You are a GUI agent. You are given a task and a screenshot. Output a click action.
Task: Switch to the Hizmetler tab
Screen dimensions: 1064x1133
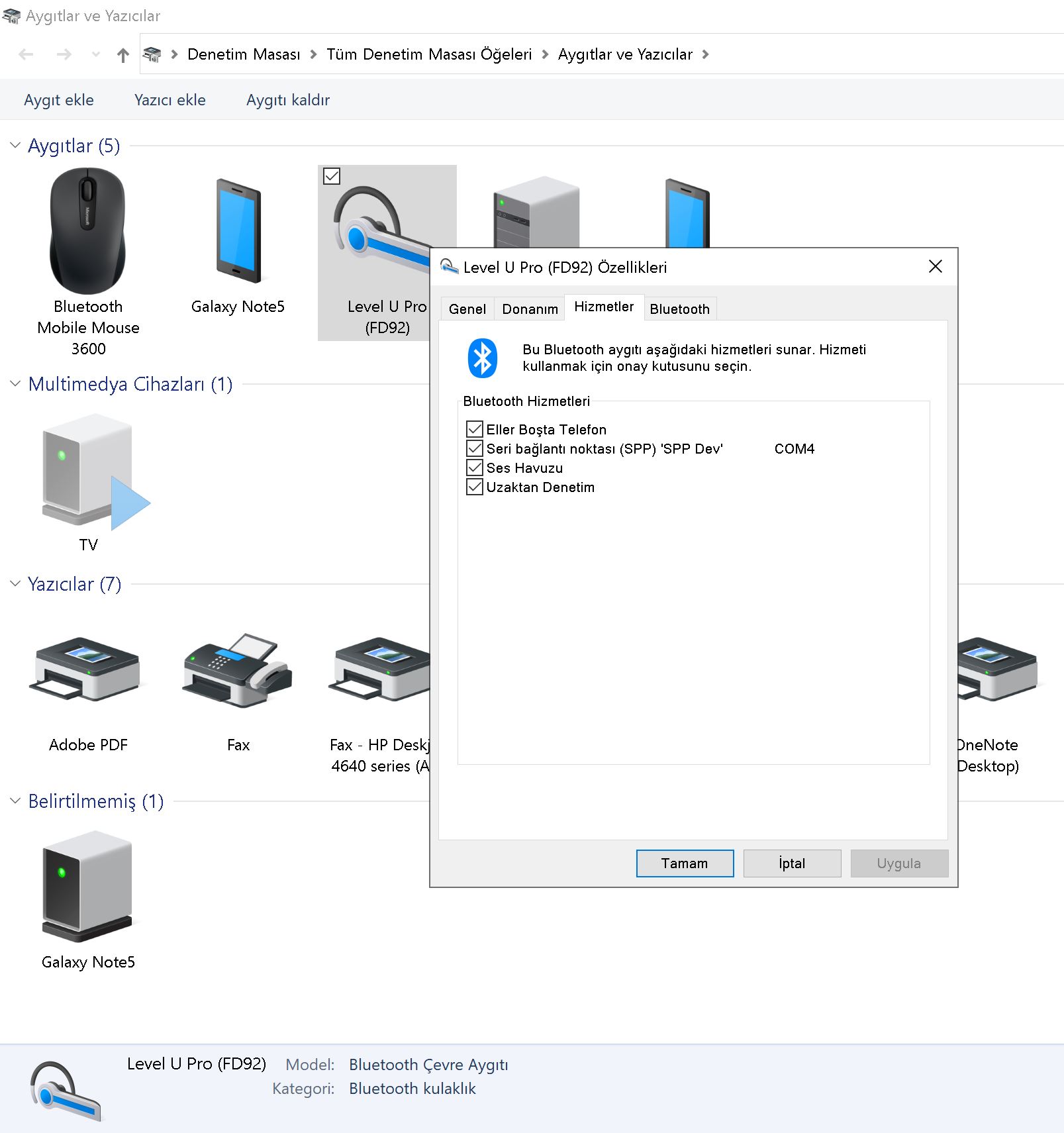tap(604, 307)
